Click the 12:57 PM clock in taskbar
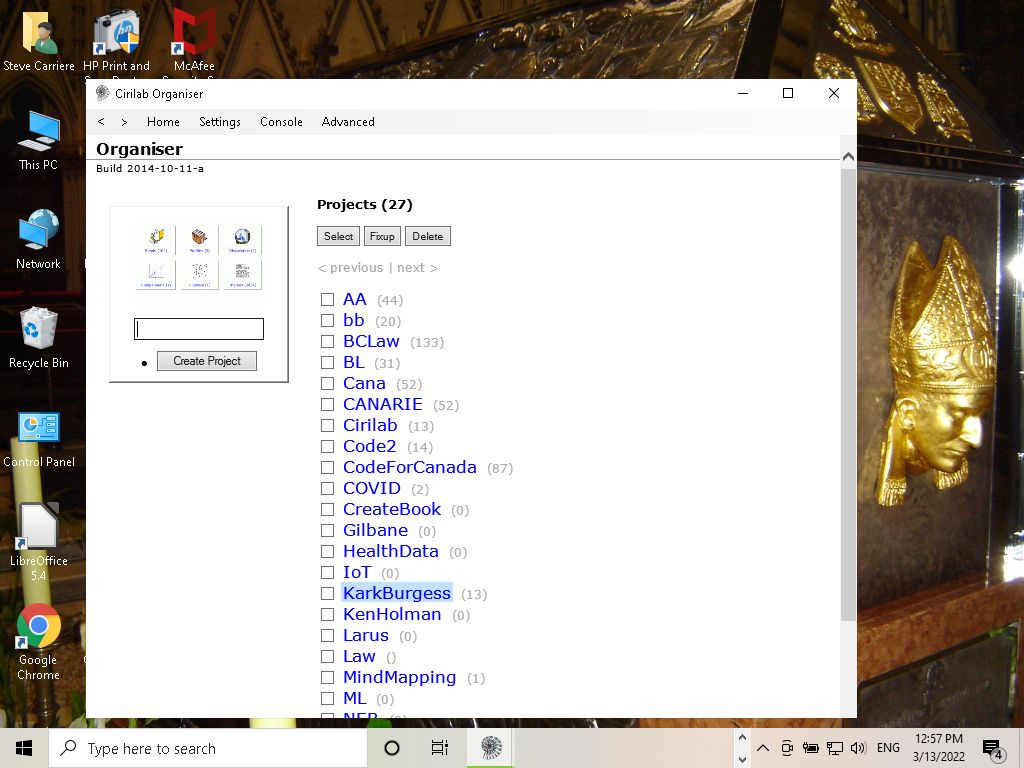The height and width of the screenshot is (768, 1024). point(938,739)
